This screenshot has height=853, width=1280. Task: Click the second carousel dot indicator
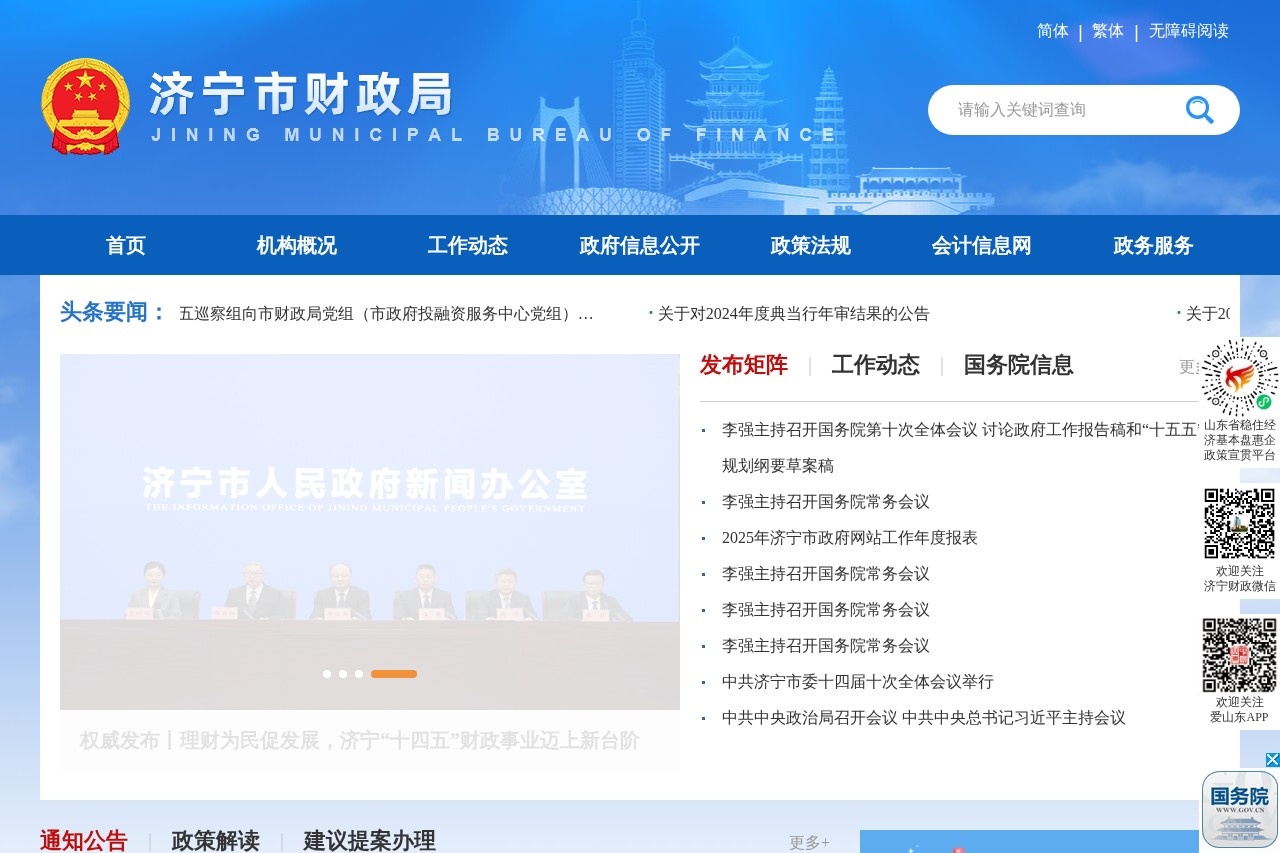tap(343, 674)
